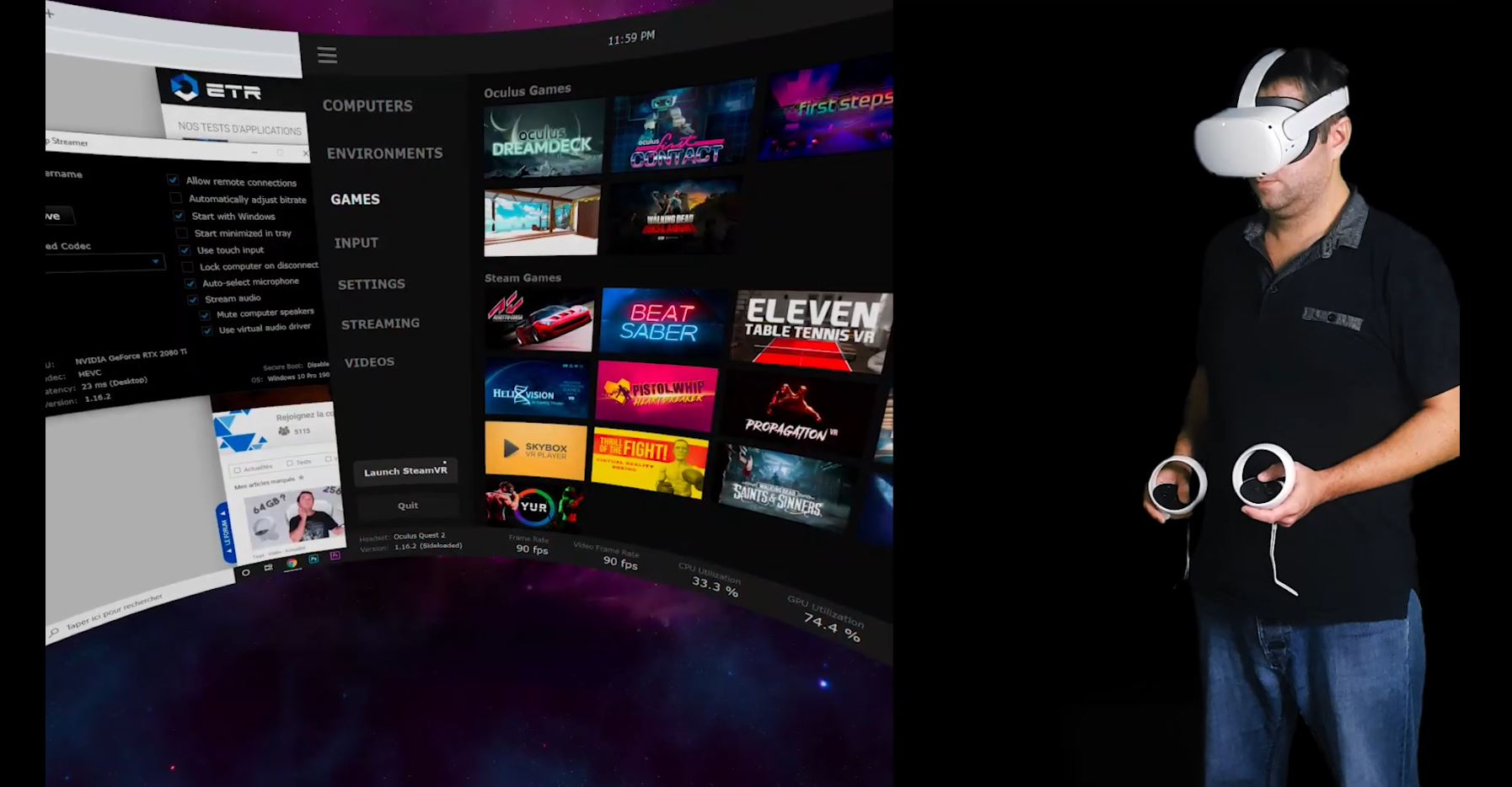The image size is (1512, 787).
Task: Open the 64GB article thumbnail
Action: [295, 517]
